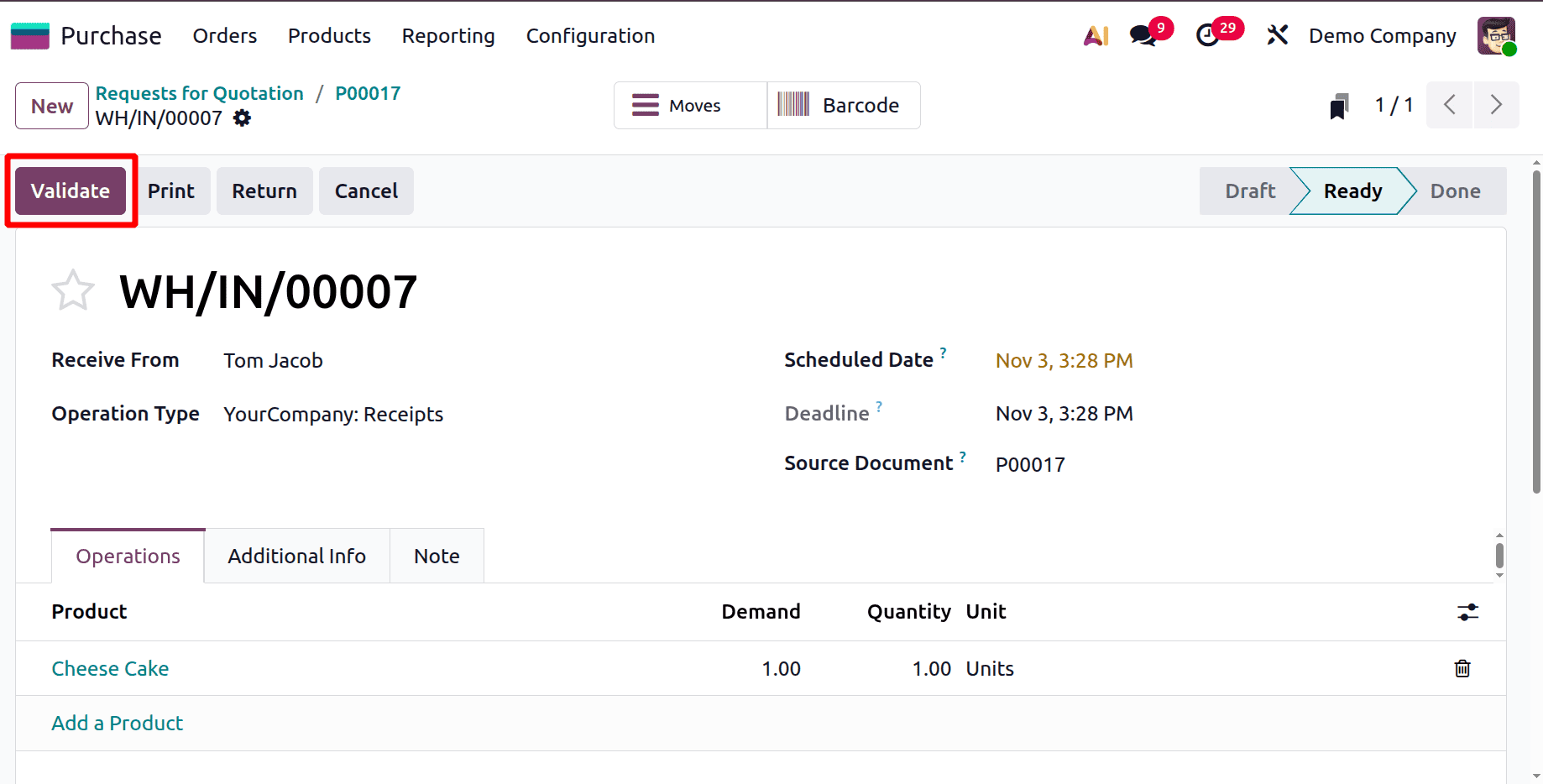Switch to the Note tab

point(437,556)
